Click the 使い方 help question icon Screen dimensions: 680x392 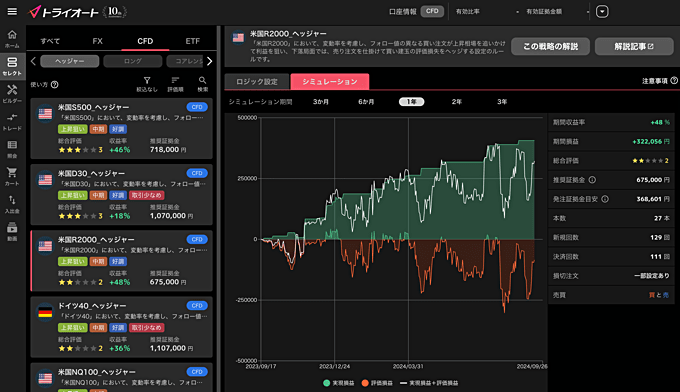(x=55, y=85)
